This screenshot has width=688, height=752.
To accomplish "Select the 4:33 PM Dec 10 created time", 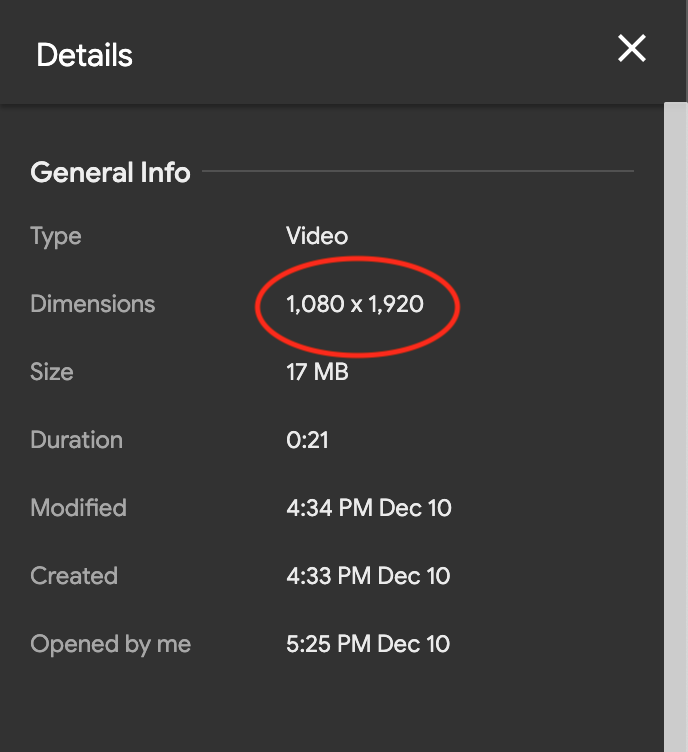I will click(368, 576).
